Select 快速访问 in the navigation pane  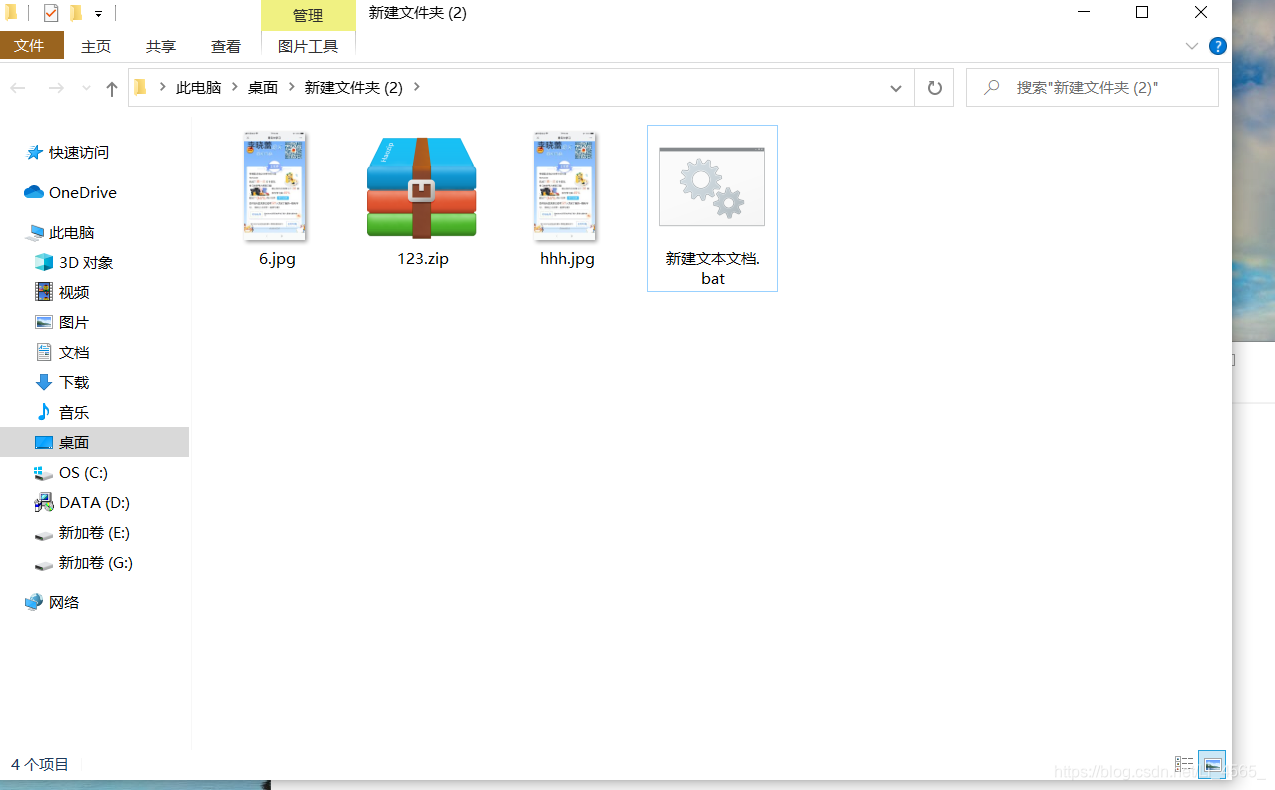[x=78, y=152]
